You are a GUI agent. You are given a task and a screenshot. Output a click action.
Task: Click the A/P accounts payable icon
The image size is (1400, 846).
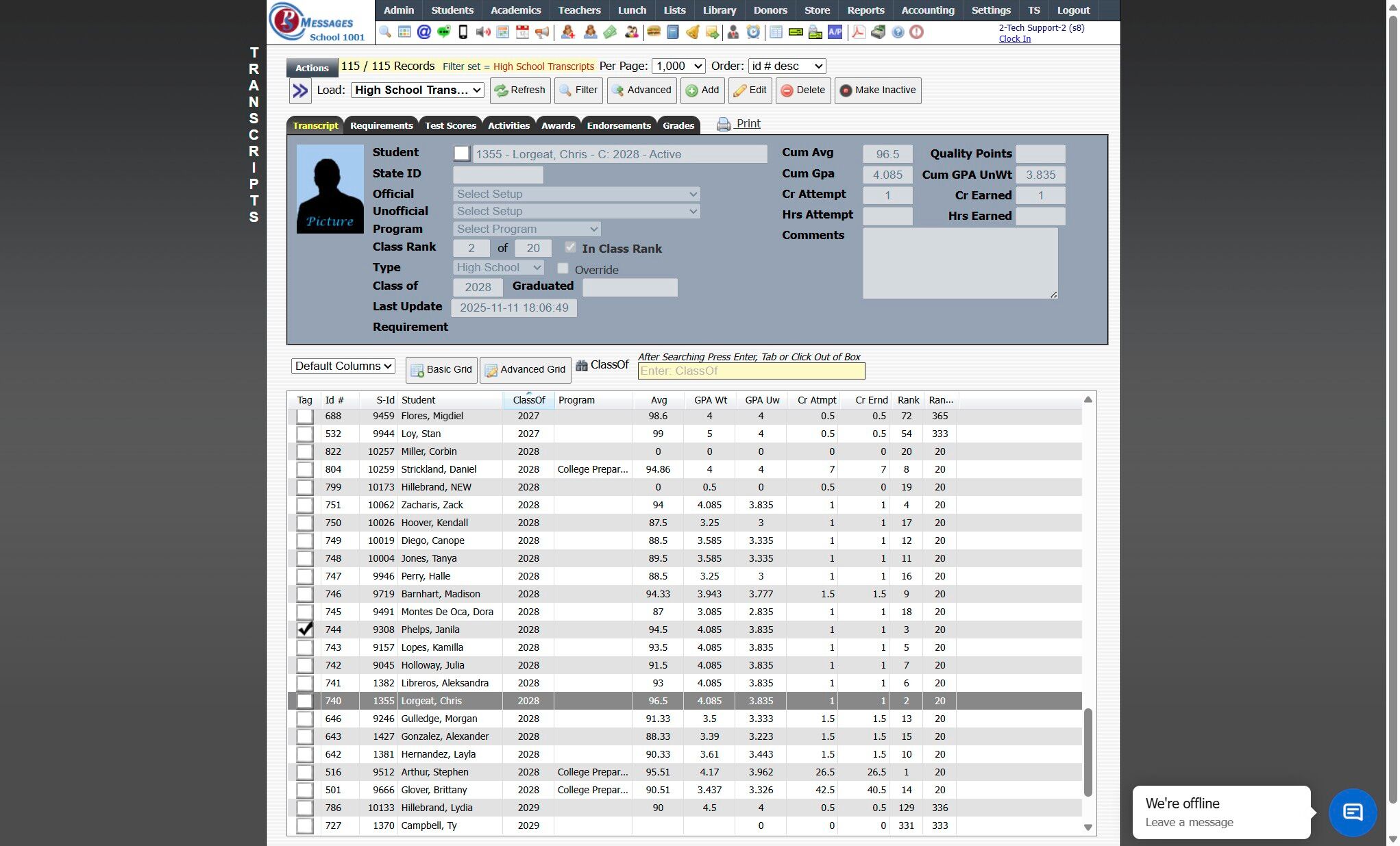tap(835, 32)
